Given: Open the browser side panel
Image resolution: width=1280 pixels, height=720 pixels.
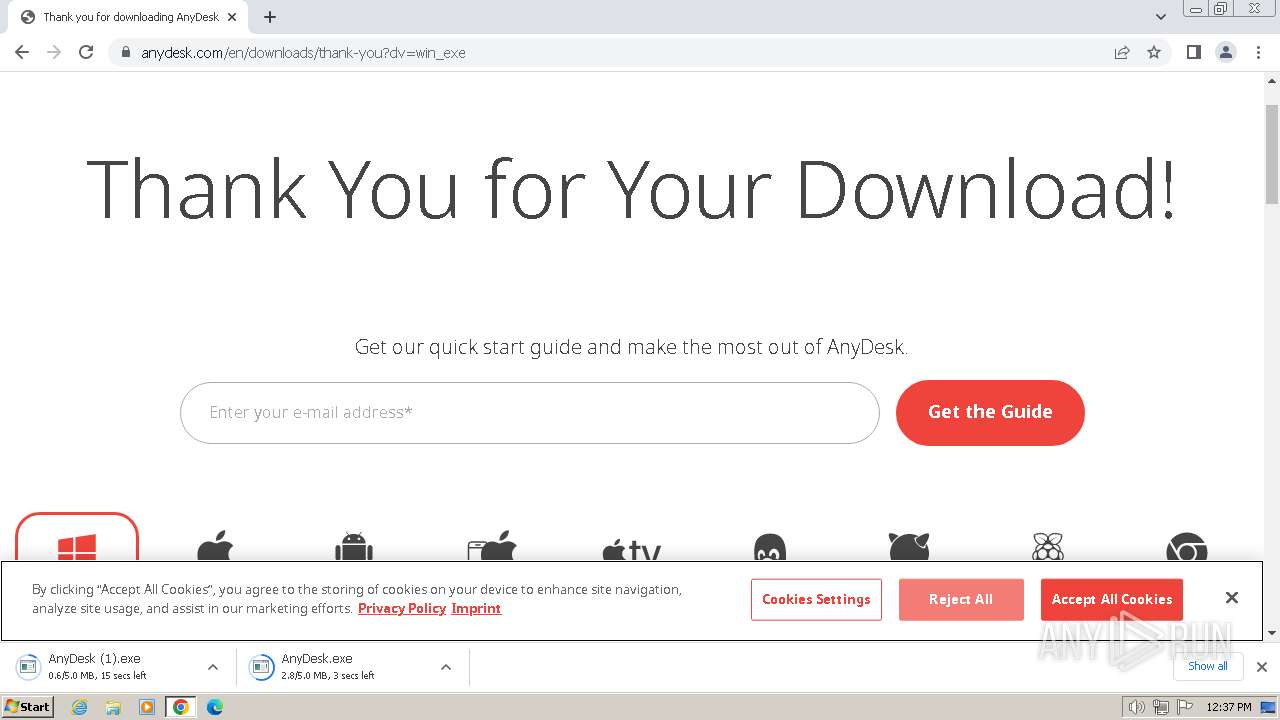Looking at the screenshot, I should 1193,52.
